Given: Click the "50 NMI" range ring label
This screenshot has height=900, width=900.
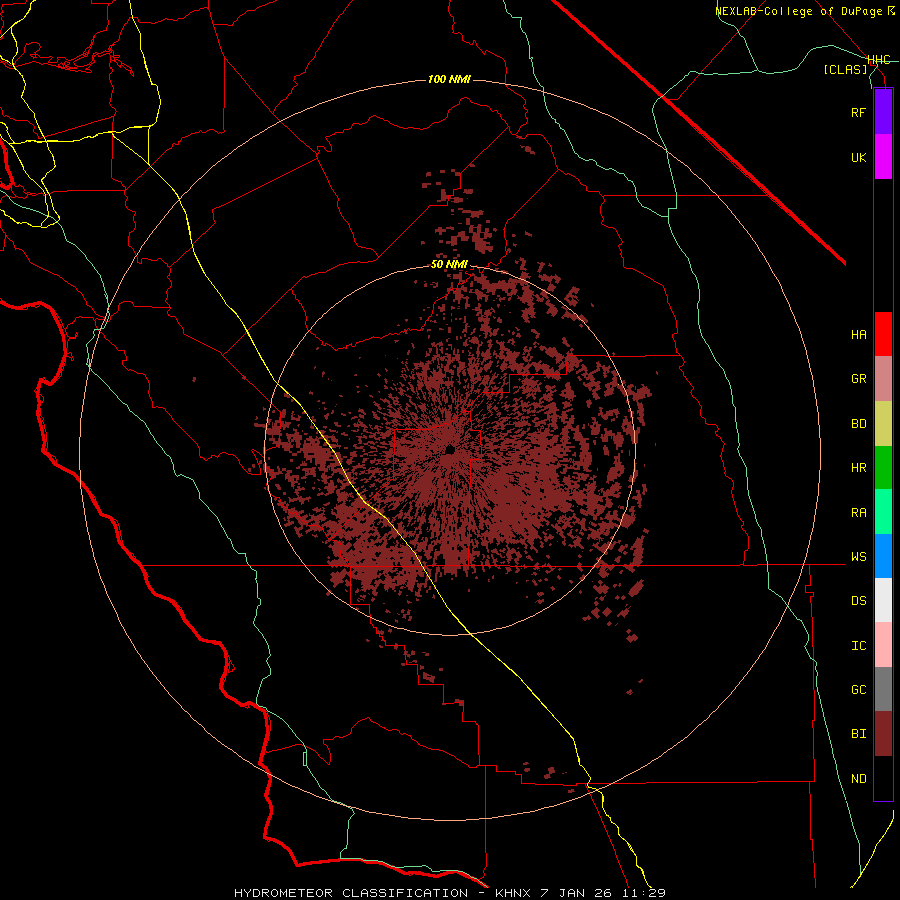Looking at the screenshot, I should 449,264.
